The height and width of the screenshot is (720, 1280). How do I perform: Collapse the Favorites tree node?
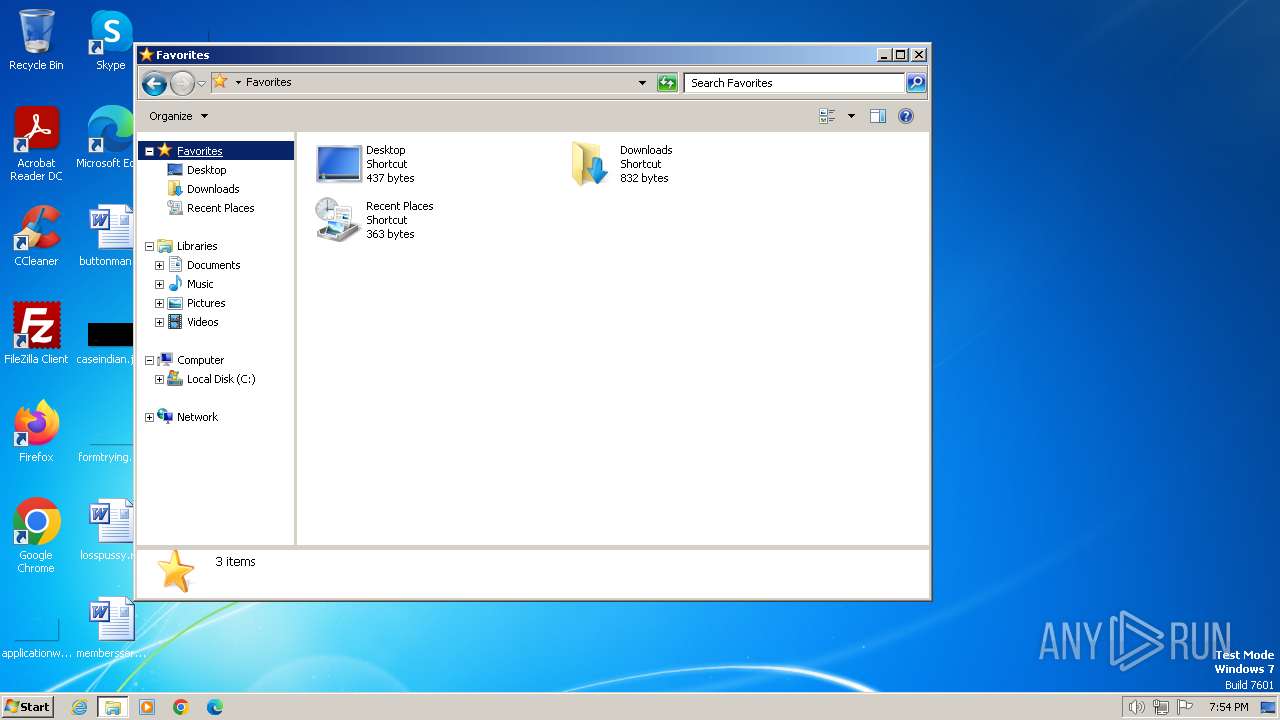(149, 151)
